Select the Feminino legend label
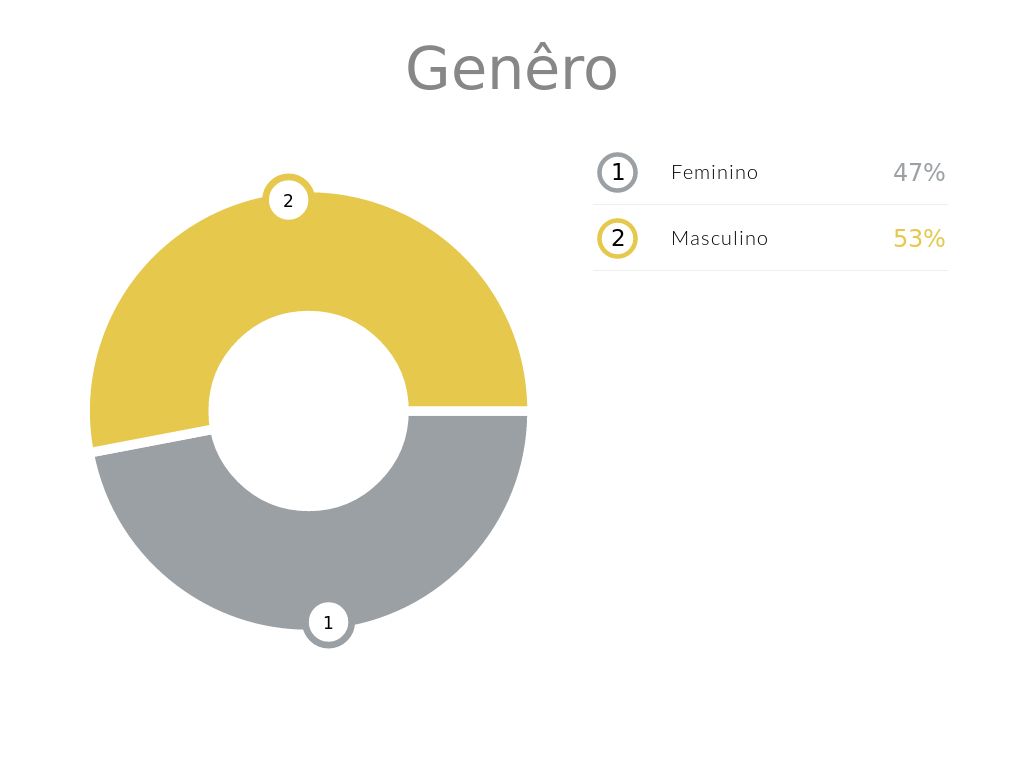1024x768 pixels. point(714,172)
